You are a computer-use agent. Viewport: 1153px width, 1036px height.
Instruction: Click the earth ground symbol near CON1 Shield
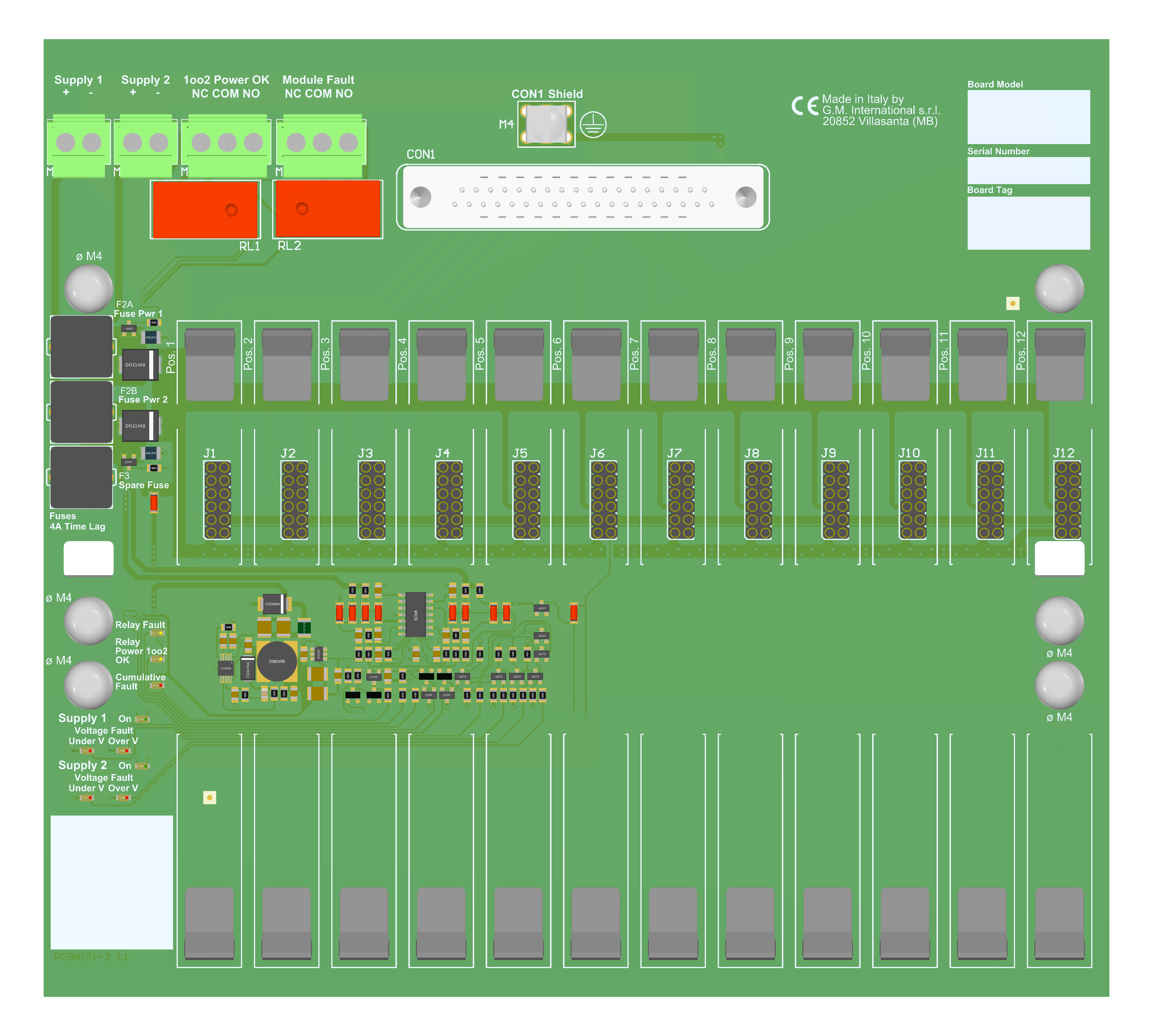pos(593,125)
